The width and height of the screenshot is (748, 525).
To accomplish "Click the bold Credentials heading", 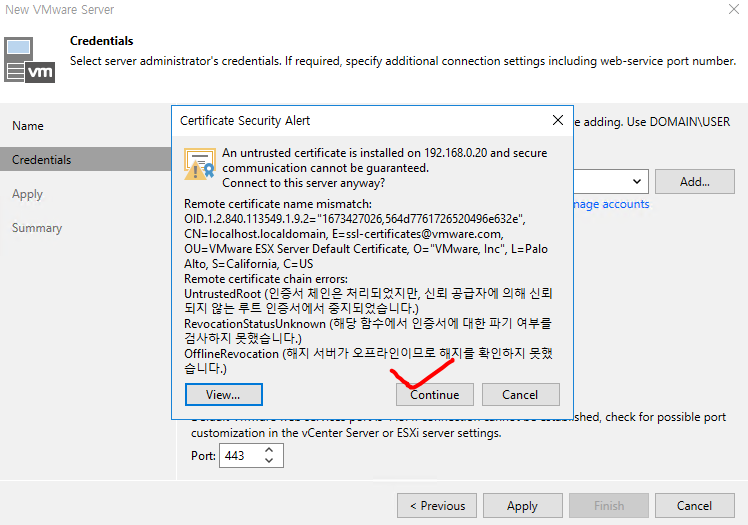I will tap(102, 41).
